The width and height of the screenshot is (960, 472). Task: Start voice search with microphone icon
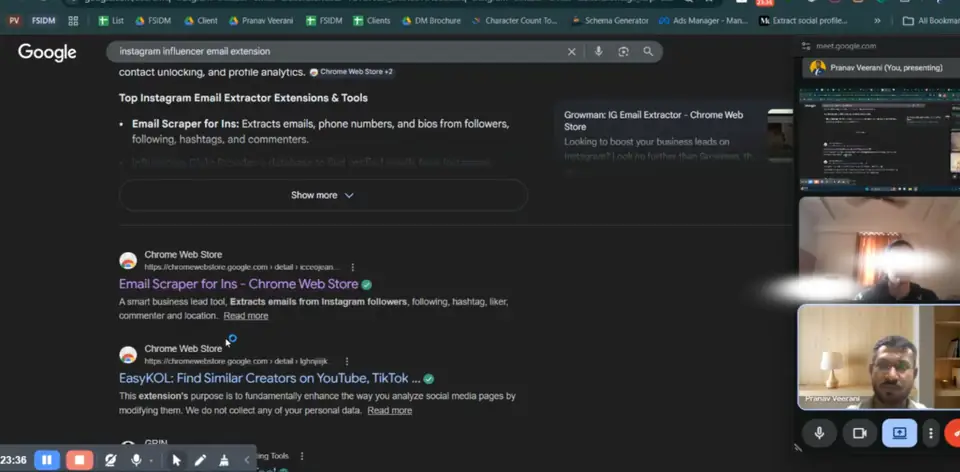click(x=598, y=51)
